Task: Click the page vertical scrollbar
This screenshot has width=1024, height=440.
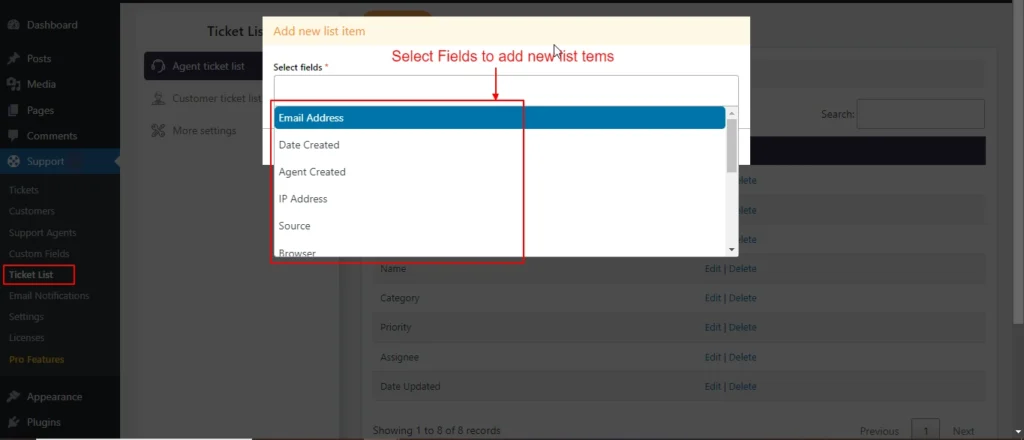Action: point(1018,162)
